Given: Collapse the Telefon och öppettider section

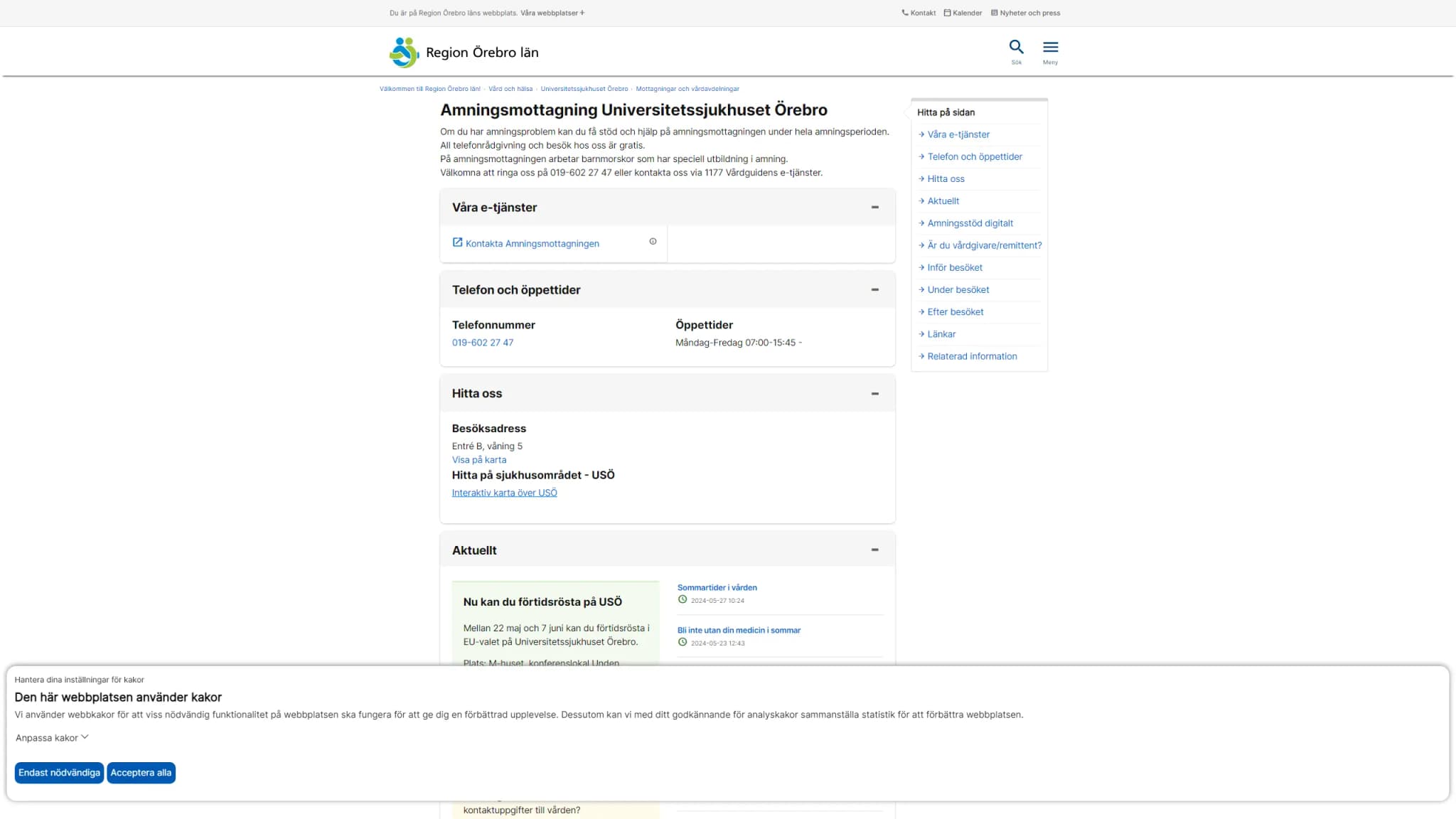Looking at the screenshot, I should 875,290.
